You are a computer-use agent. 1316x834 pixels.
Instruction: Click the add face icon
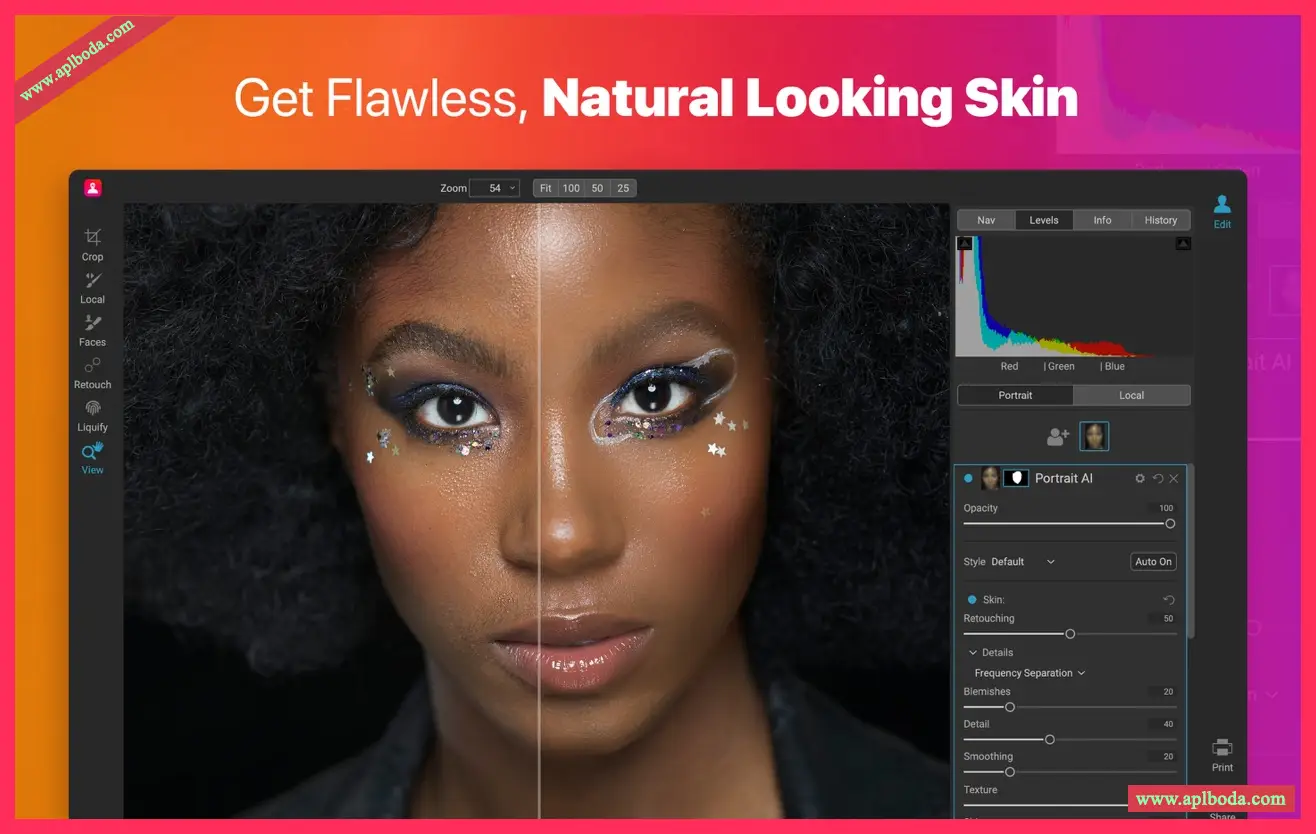click(1058, 437)
